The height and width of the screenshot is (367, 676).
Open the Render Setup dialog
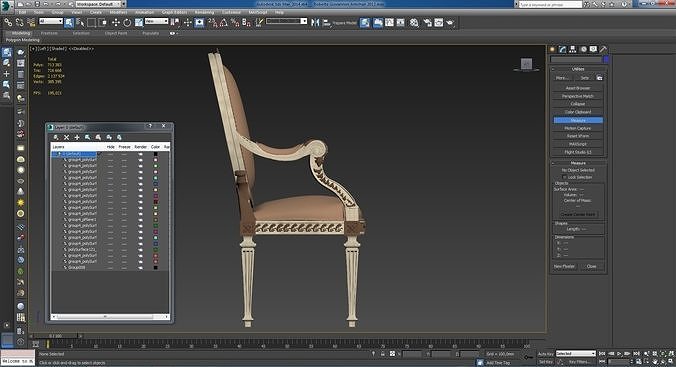(x=428, y=22)
